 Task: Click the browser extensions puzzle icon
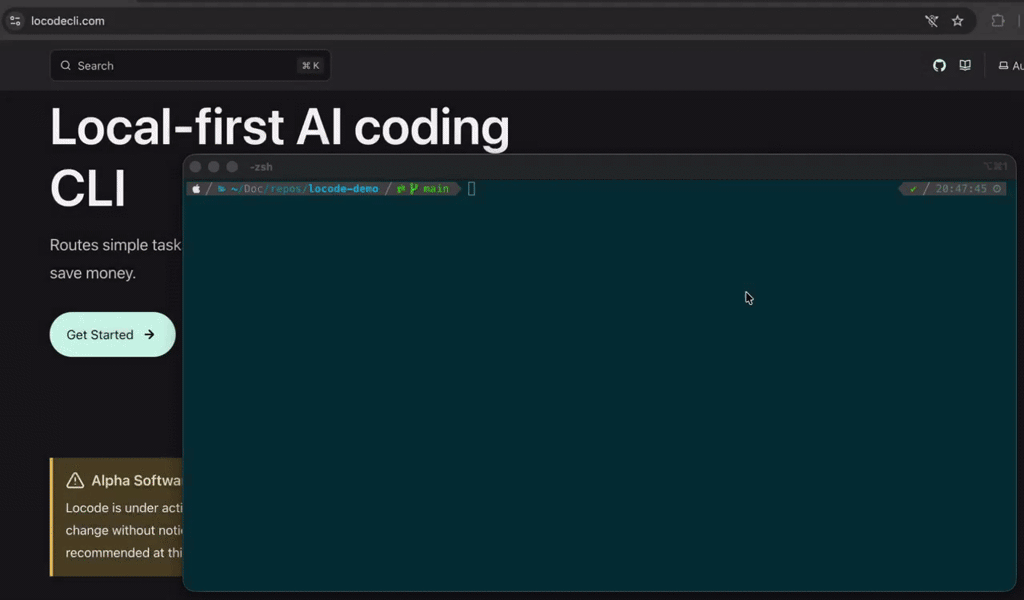997,20
